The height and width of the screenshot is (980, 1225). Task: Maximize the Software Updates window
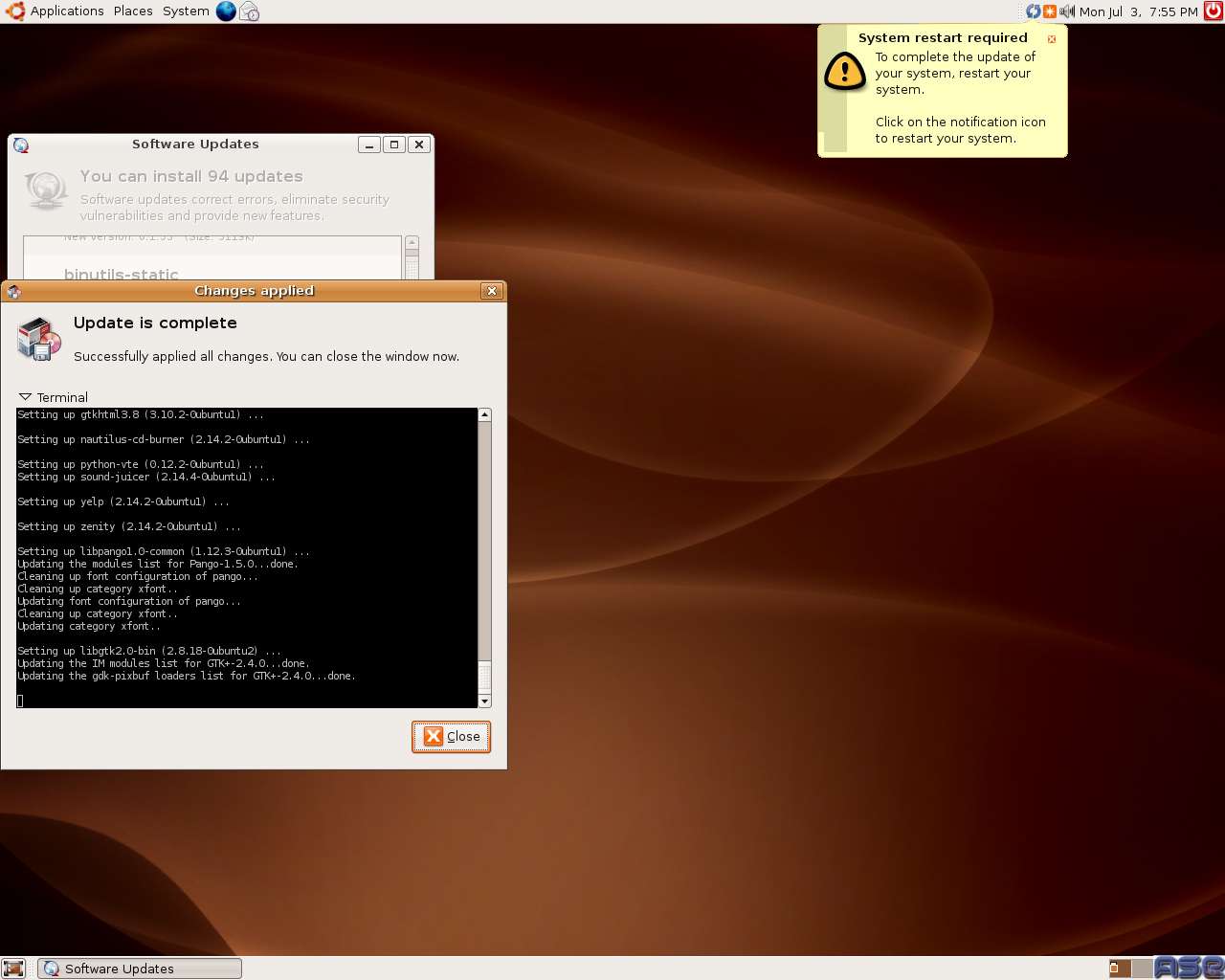click(394, 145)
